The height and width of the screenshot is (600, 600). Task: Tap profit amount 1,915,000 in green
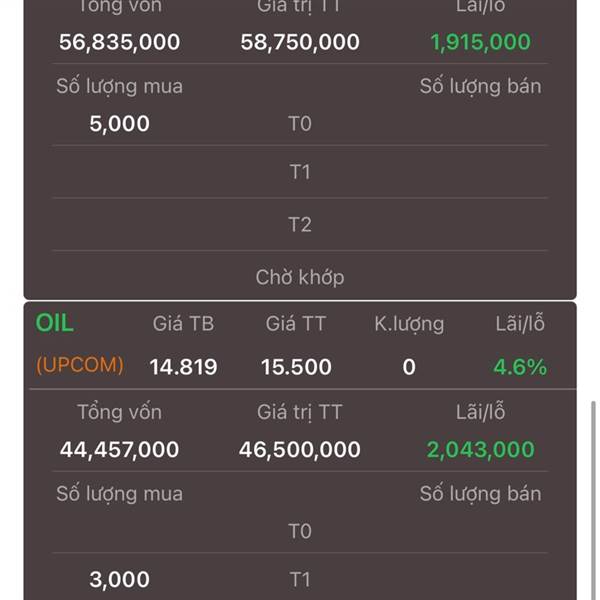[x=481, y=42]
